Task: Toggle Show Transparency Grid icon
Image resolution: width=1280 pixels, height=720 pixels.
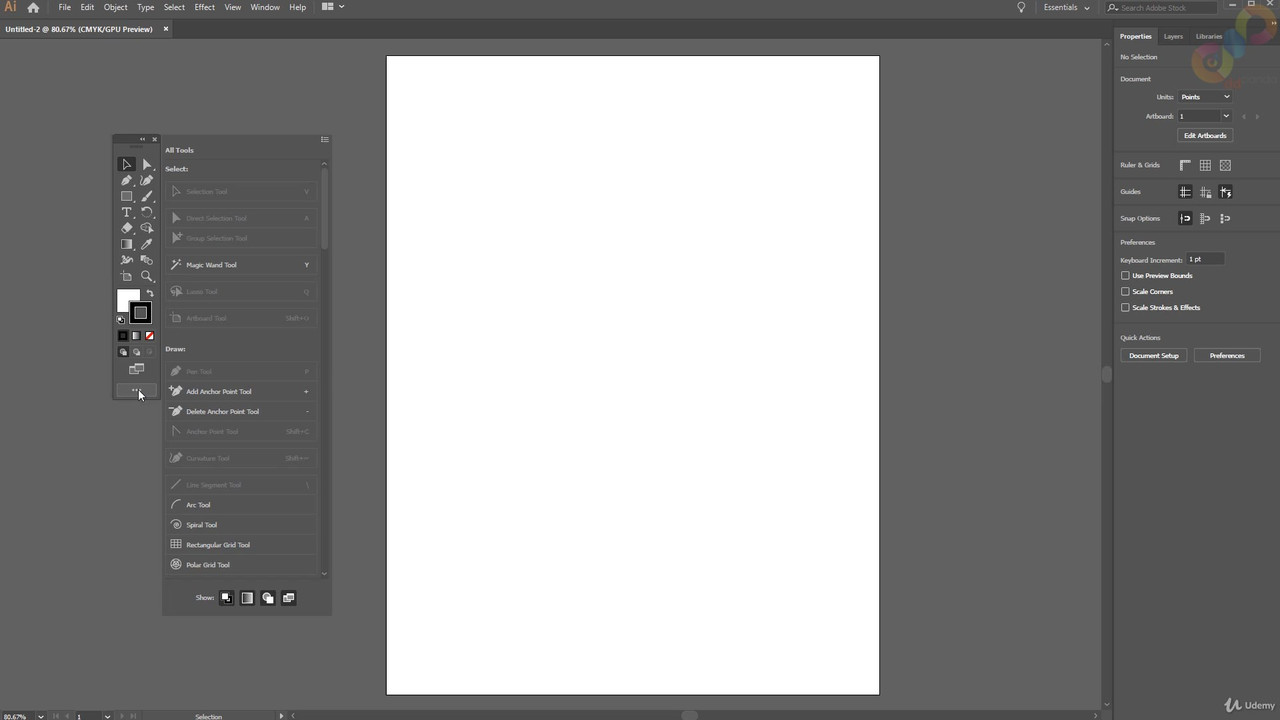Action: tap(1225, 165)
